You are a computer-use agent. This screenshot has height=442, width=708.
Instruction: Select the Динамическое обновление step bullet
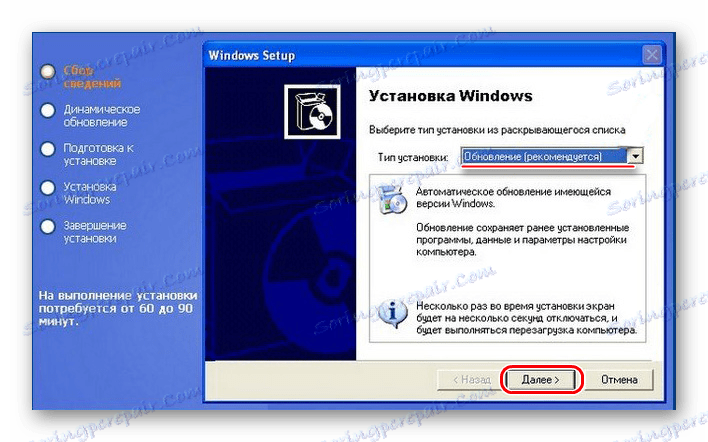pyautogui.click(x=47, y=111)
